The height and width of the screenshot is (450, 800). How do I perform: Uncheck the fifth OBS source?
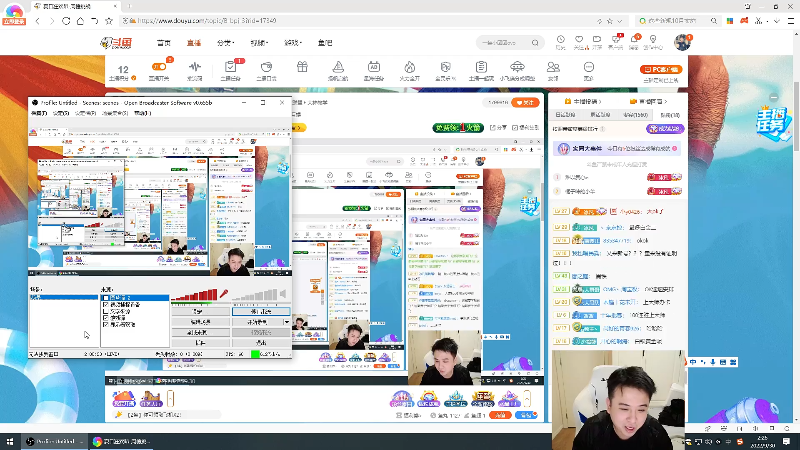[x=106, y=324]
